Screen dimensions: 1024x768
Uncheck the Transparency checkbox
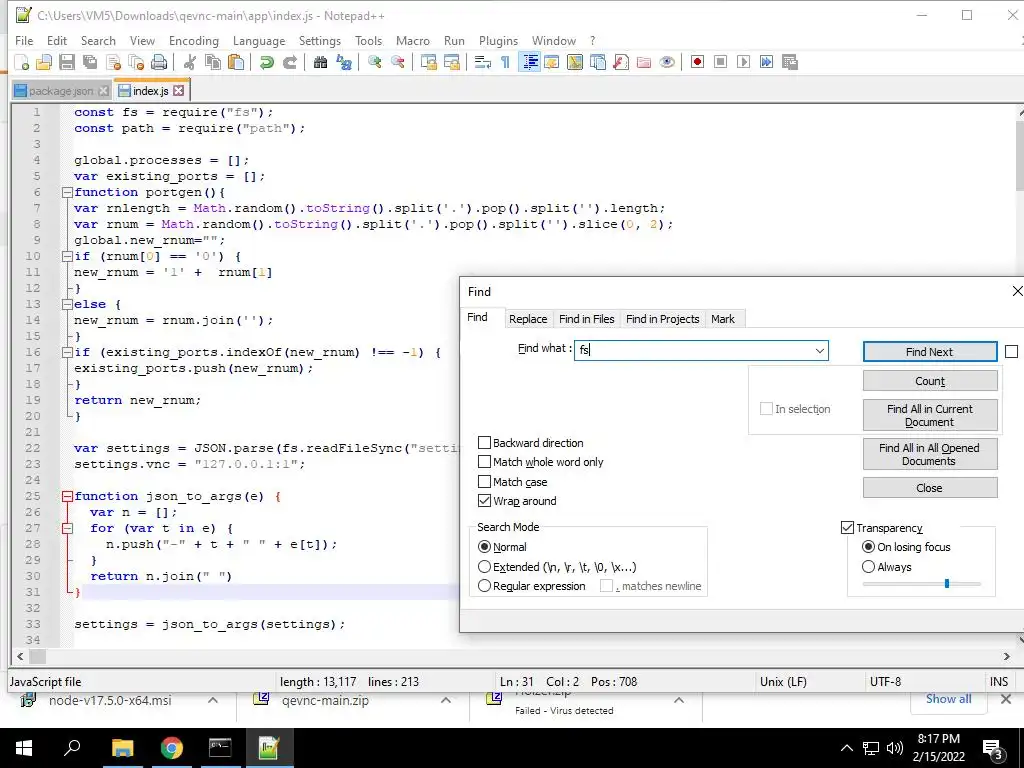click(848, 528)
